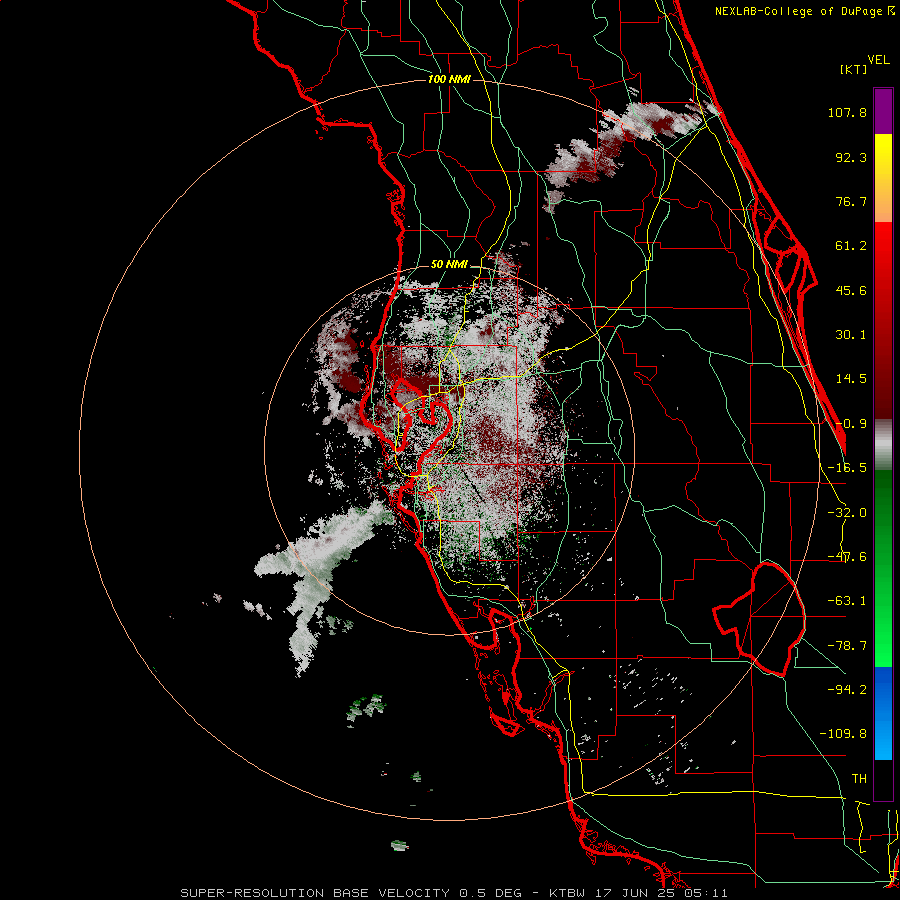The height and width of the screenshot is (900, 900).
Task: Click the 50 NMI range ring label
Action: tap(449, 265)
